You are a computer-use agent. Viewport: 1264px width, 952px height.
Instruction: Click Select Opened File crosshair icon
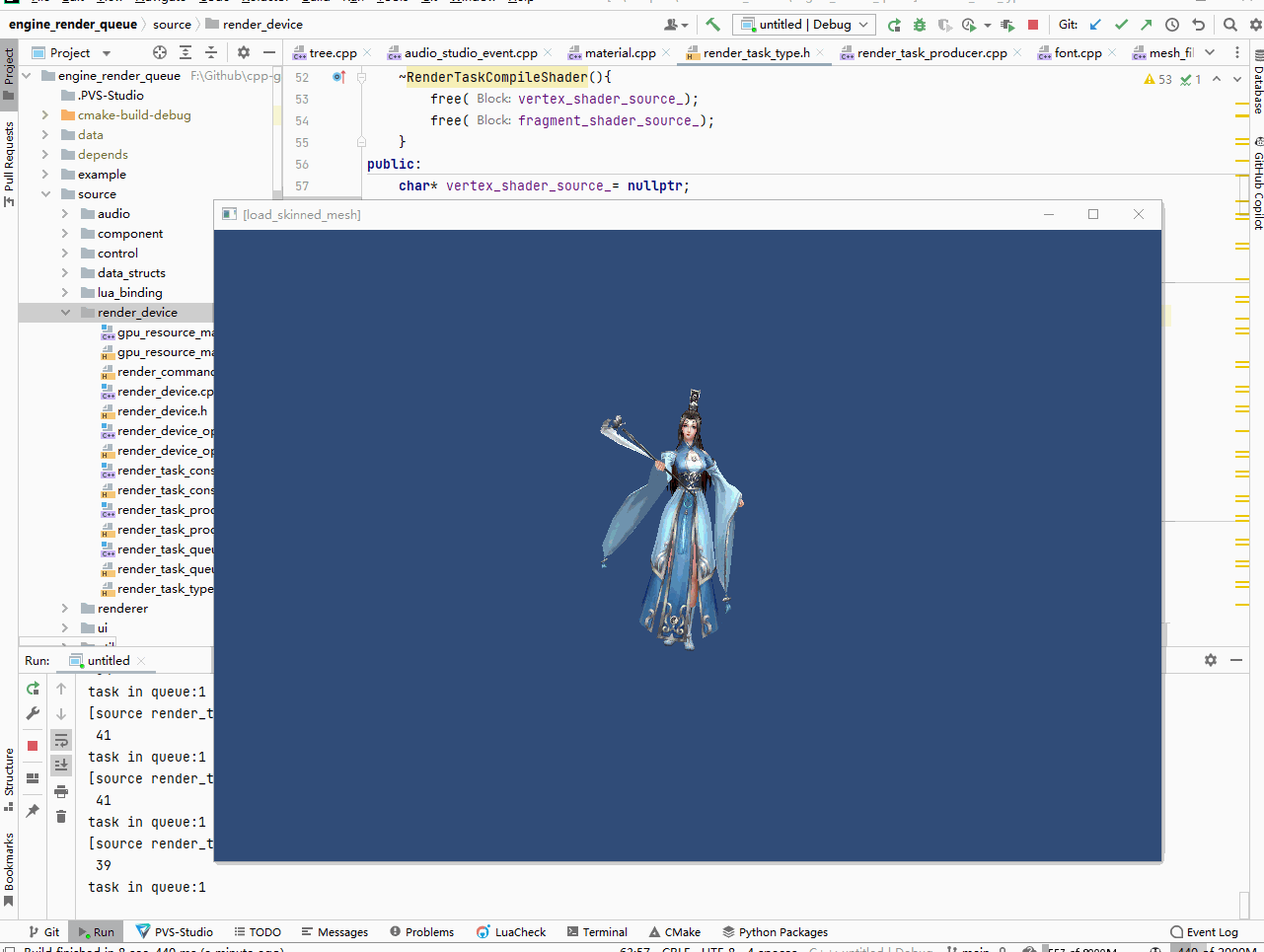click(160, 52)
